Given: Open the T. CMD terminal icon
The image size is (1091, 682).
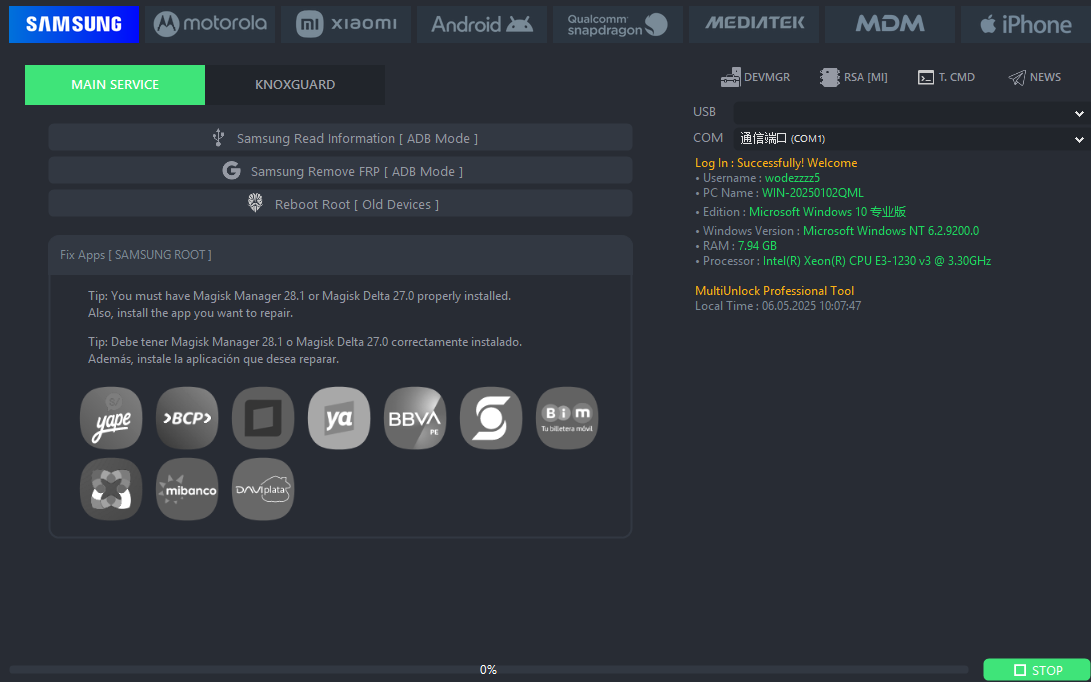Looking at the screenshot, I should coord(946,76).
